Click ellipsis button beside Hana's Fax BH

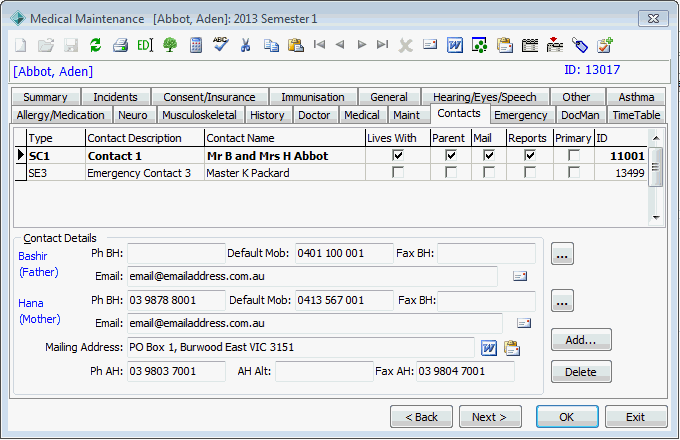point(562,301)
